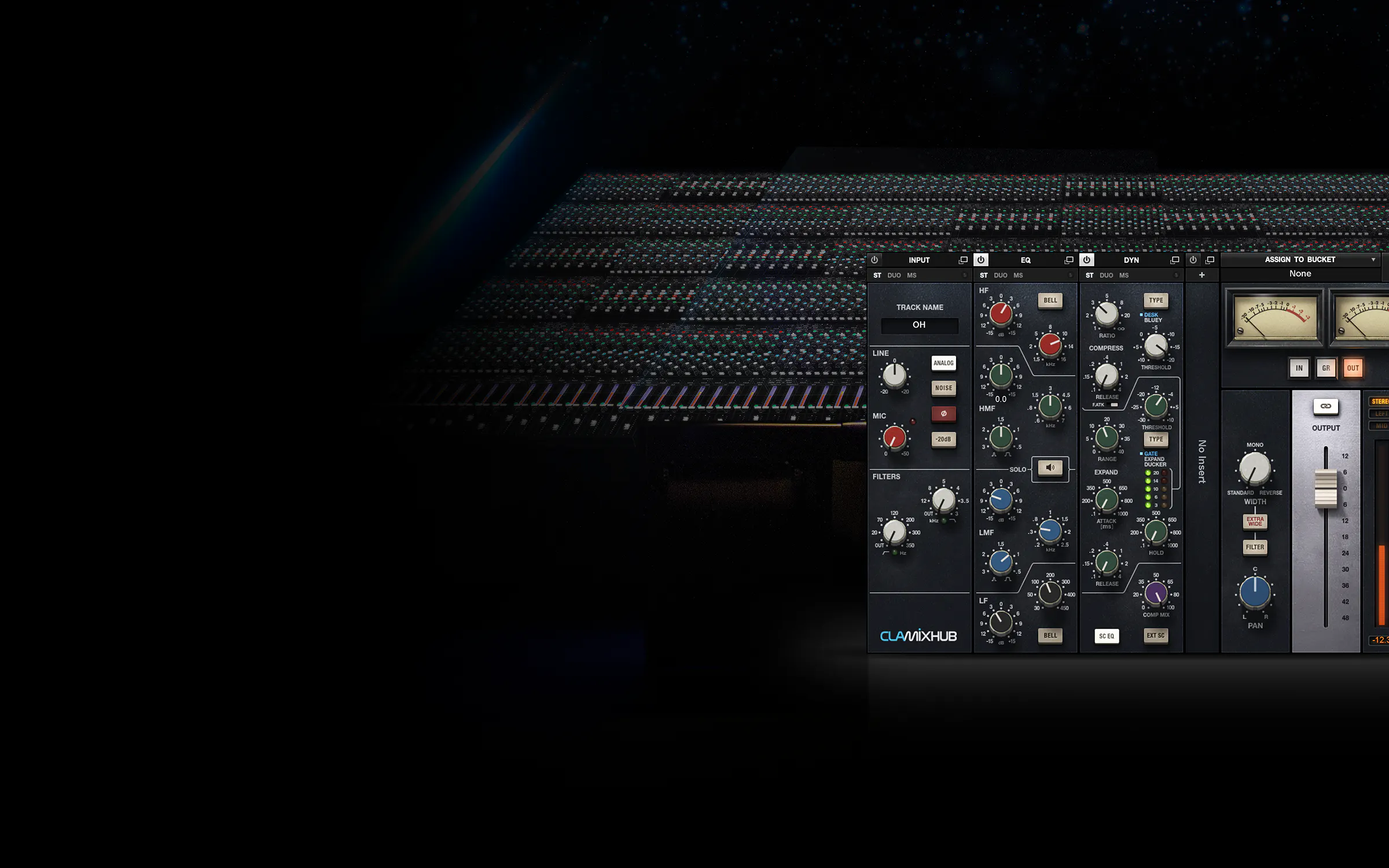Click the CLA MixHub logo
Viewport: 1389px width, 868px height.
[x=919, y=635]
